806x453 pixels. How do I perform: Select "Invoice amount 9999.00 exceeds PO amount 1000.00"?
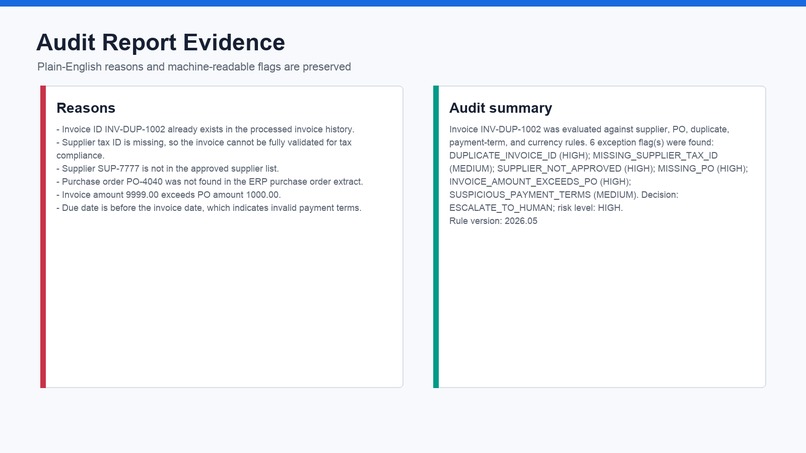click(169, 195)
